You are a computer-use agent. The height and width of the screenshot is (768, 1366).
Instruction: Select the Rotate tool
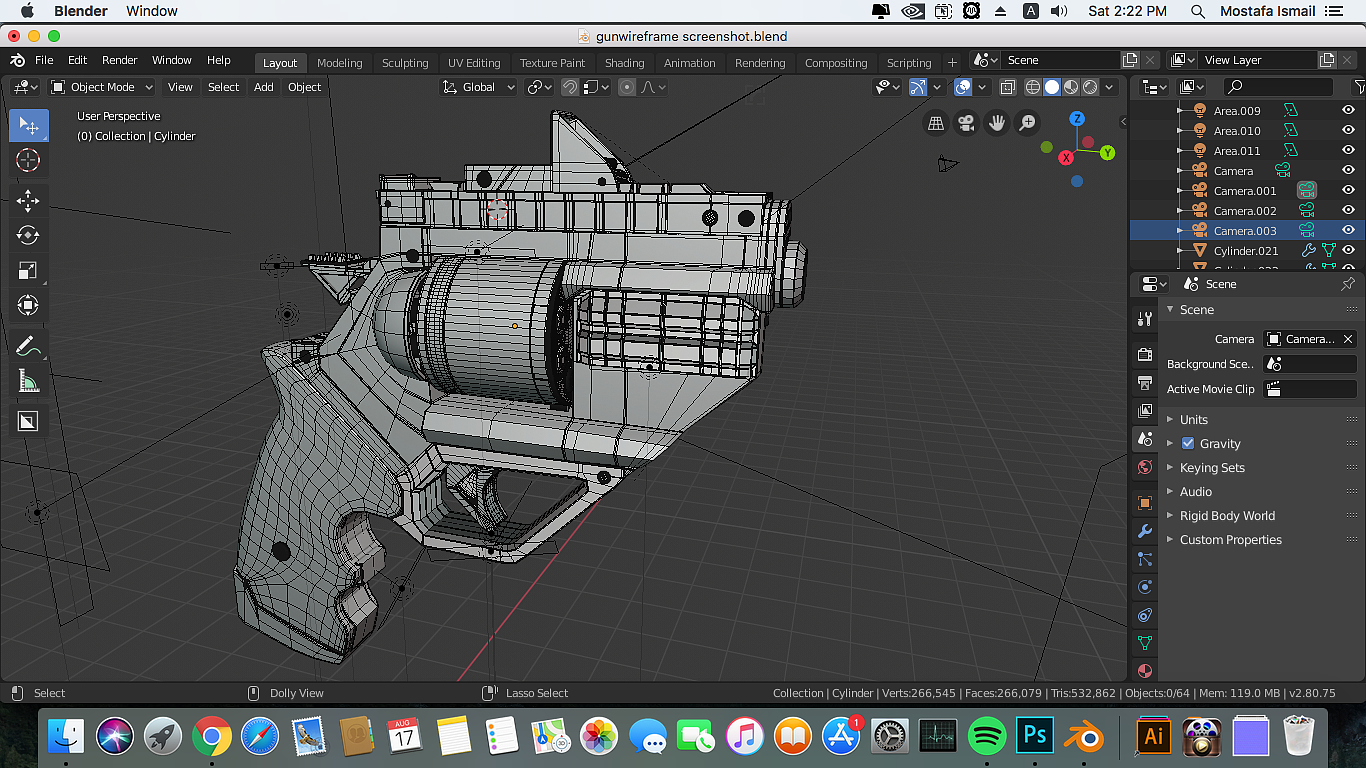(x=28, y=236)
